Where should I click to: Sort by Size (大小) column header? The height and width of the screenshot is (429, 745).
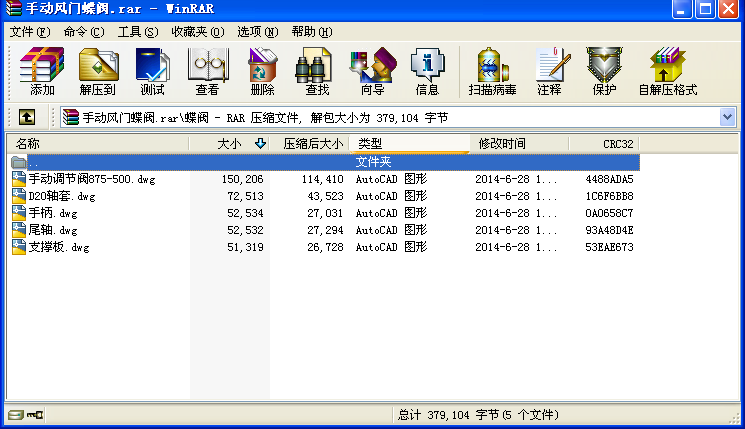(229, 144)
